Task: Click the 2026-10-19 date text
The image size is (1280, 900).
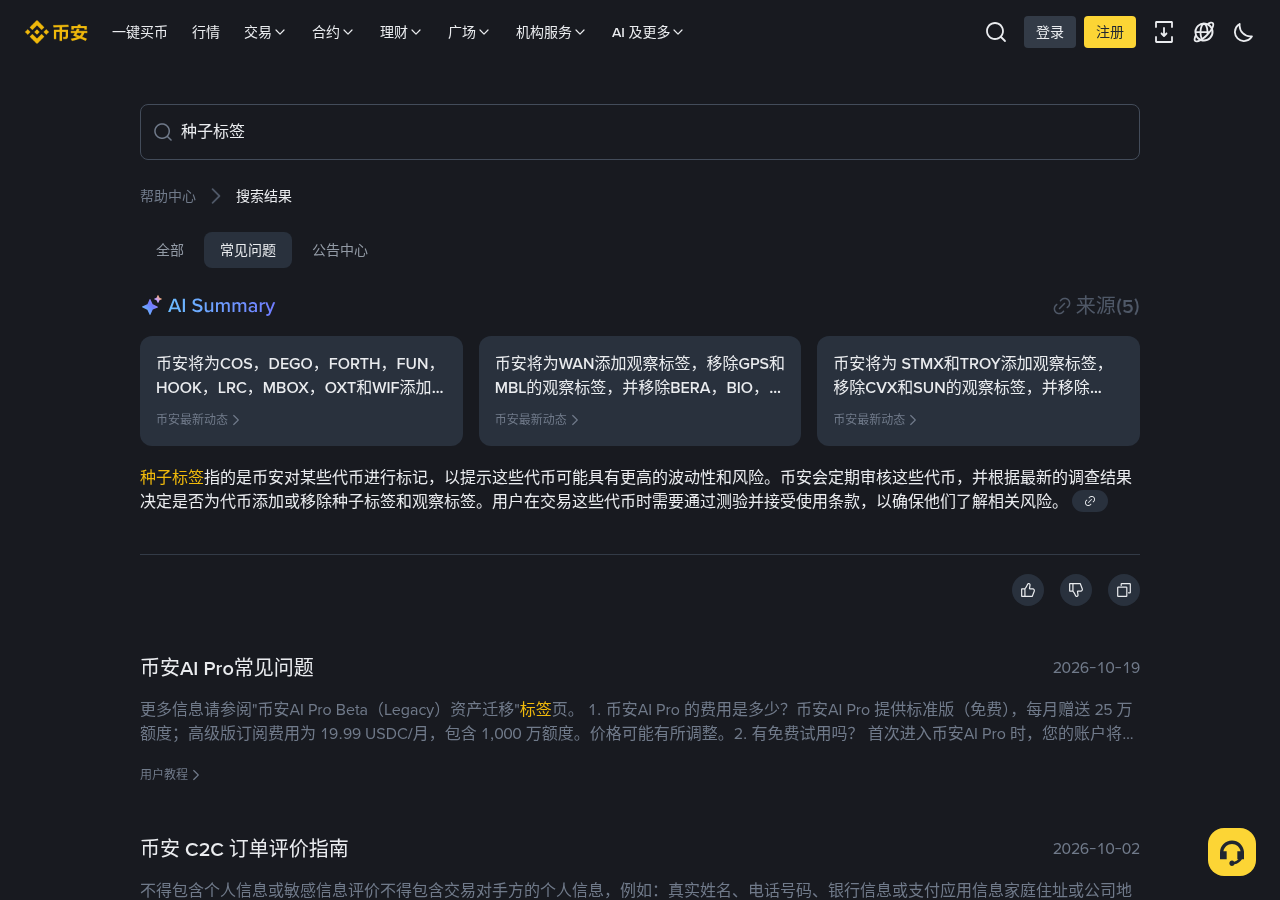Action: click(1096, 668)
